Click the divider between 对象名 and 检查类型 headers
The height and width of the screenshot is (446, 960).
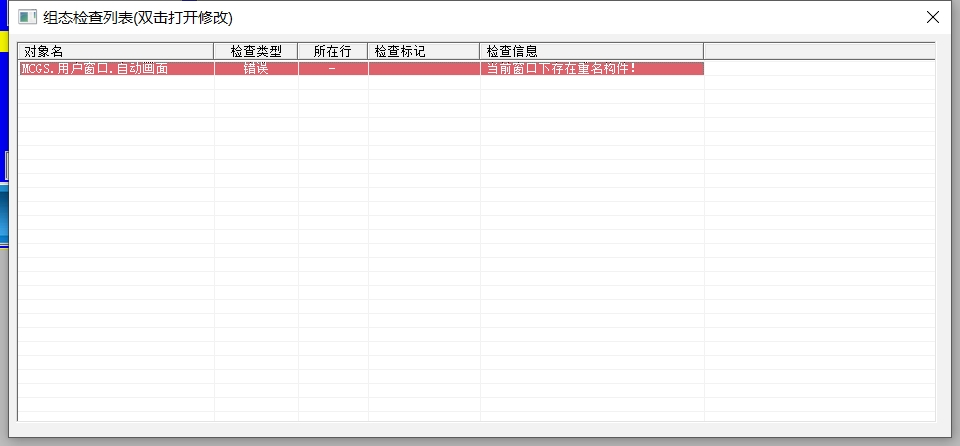[x=214, y=51]
